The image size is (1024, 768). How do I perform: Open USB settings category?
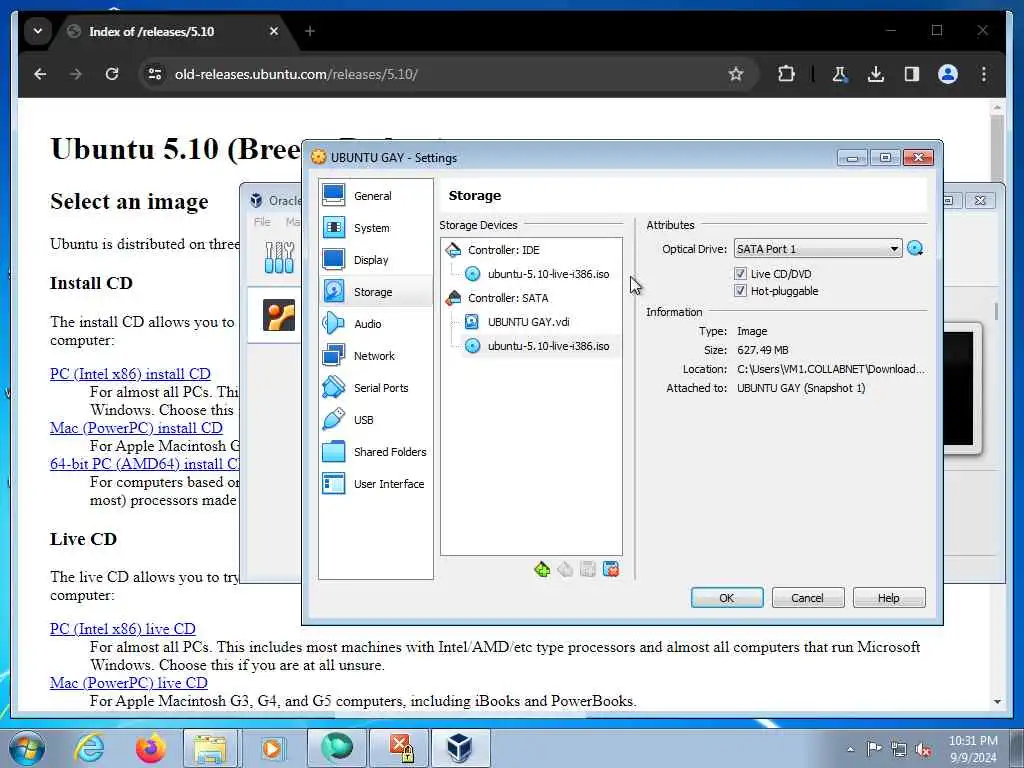tap(376, 420)
